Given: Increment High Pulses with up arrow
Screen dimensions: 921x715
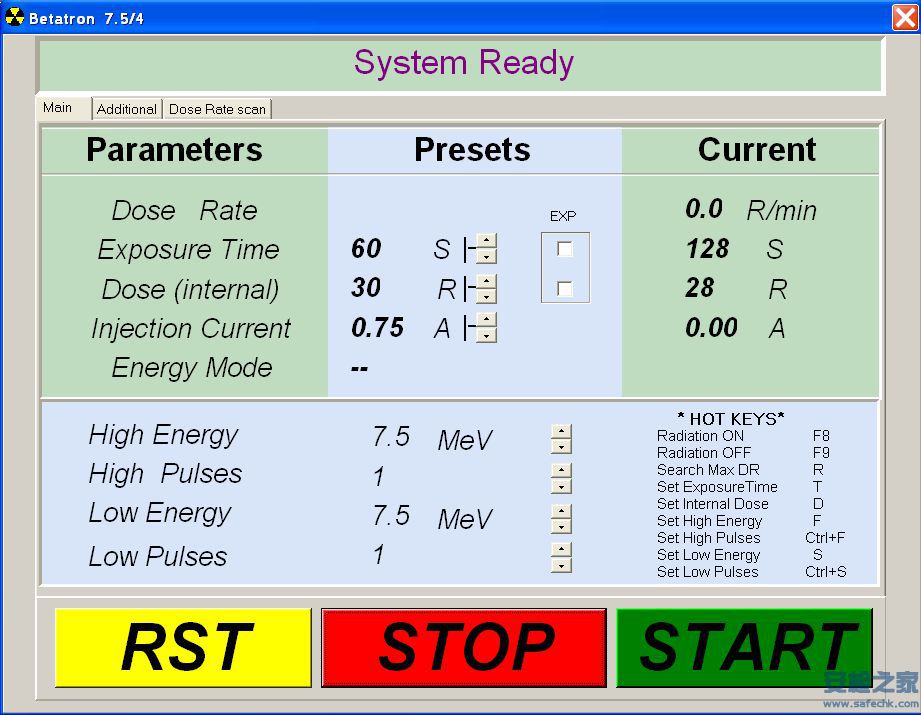Looking at the screenshot, I should [562, 471].
